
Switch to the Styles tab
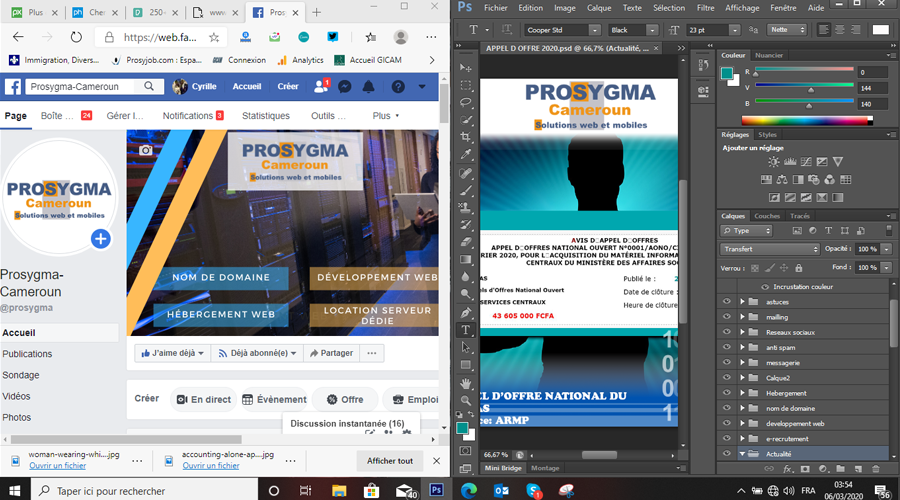pyautogui.click(x=767, y=134)
